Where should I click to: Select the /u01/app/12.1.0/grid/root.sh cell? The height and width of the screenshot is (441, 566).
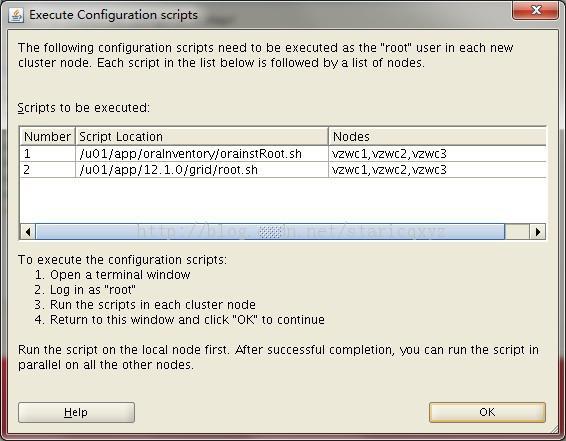pos(202,170)
